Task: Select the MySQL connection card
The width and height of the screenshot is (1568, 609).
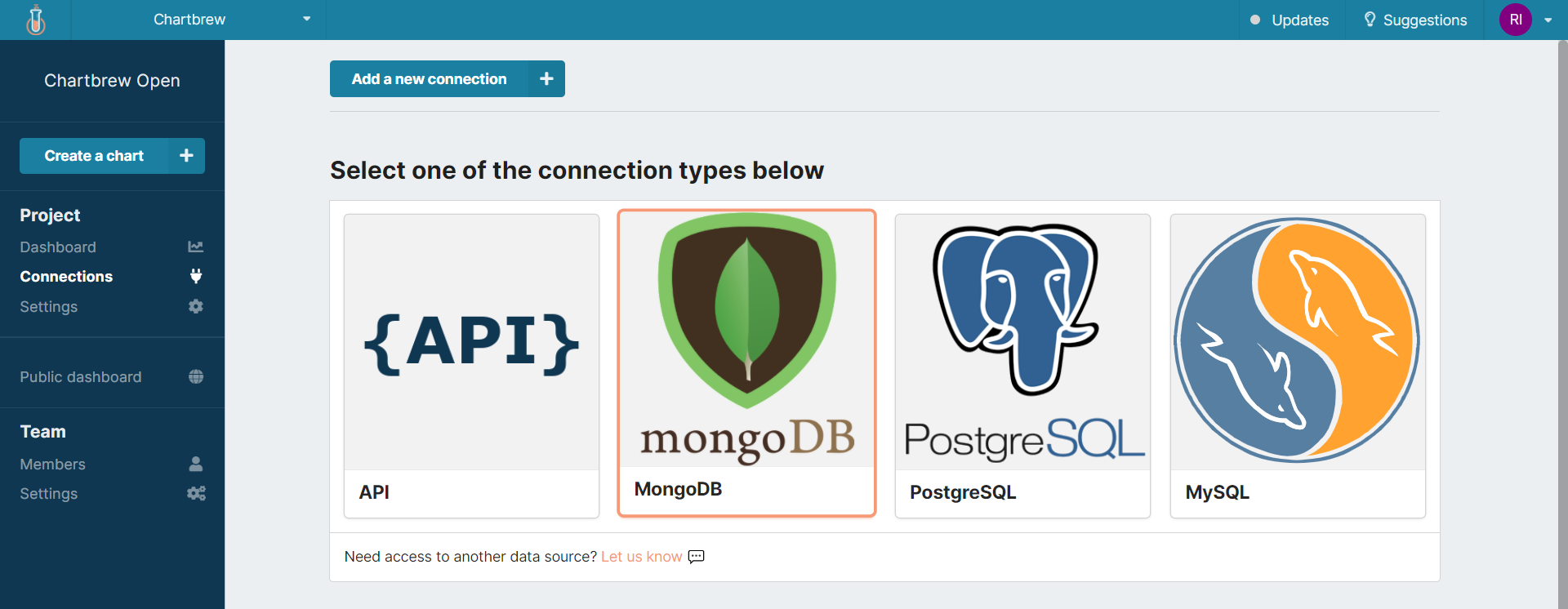Action: click(x=1298, y=366)
